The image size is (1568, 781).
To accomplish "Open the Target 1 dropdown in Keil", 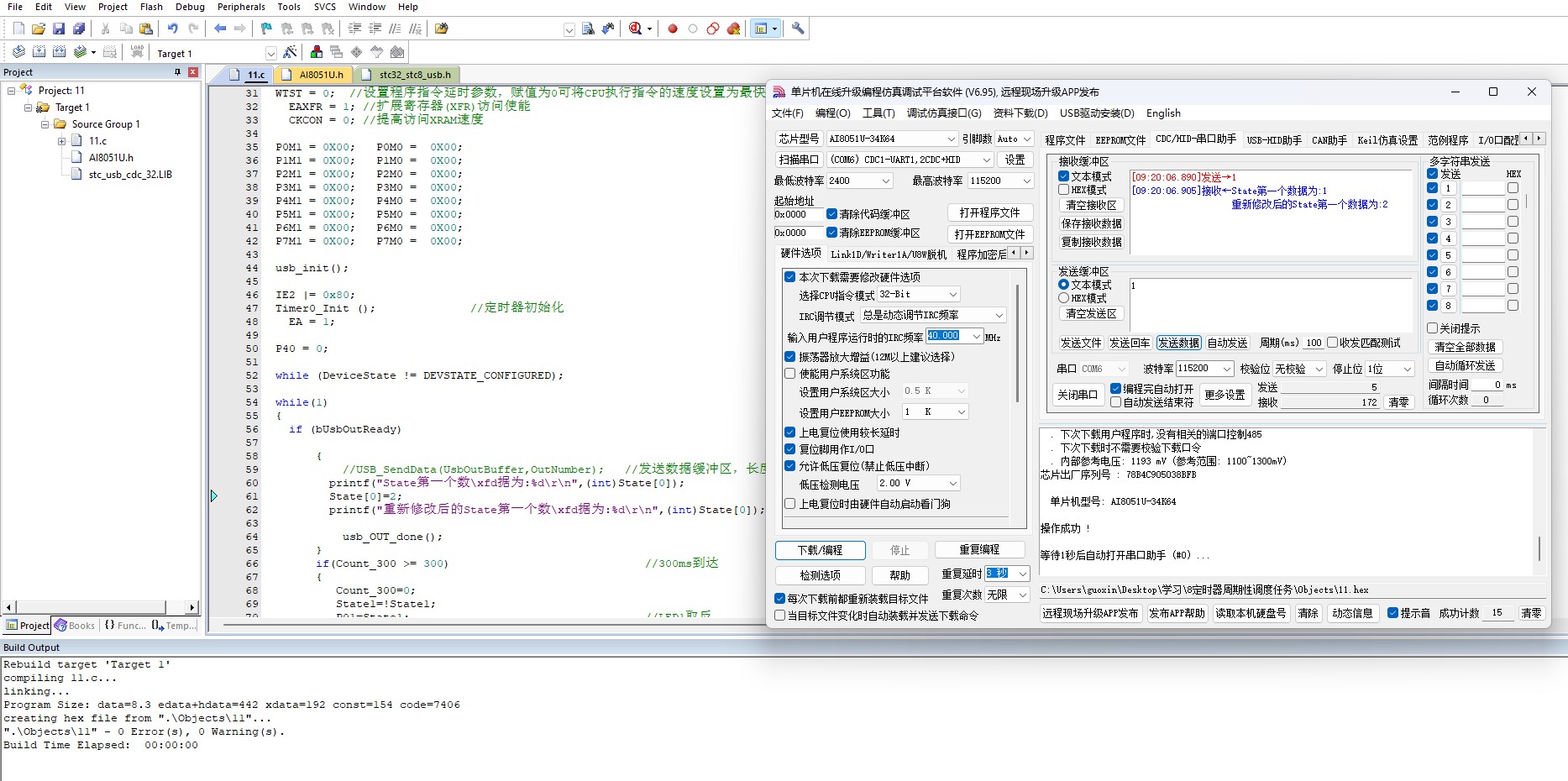I will pyautogui.click(x=271, y=54).
